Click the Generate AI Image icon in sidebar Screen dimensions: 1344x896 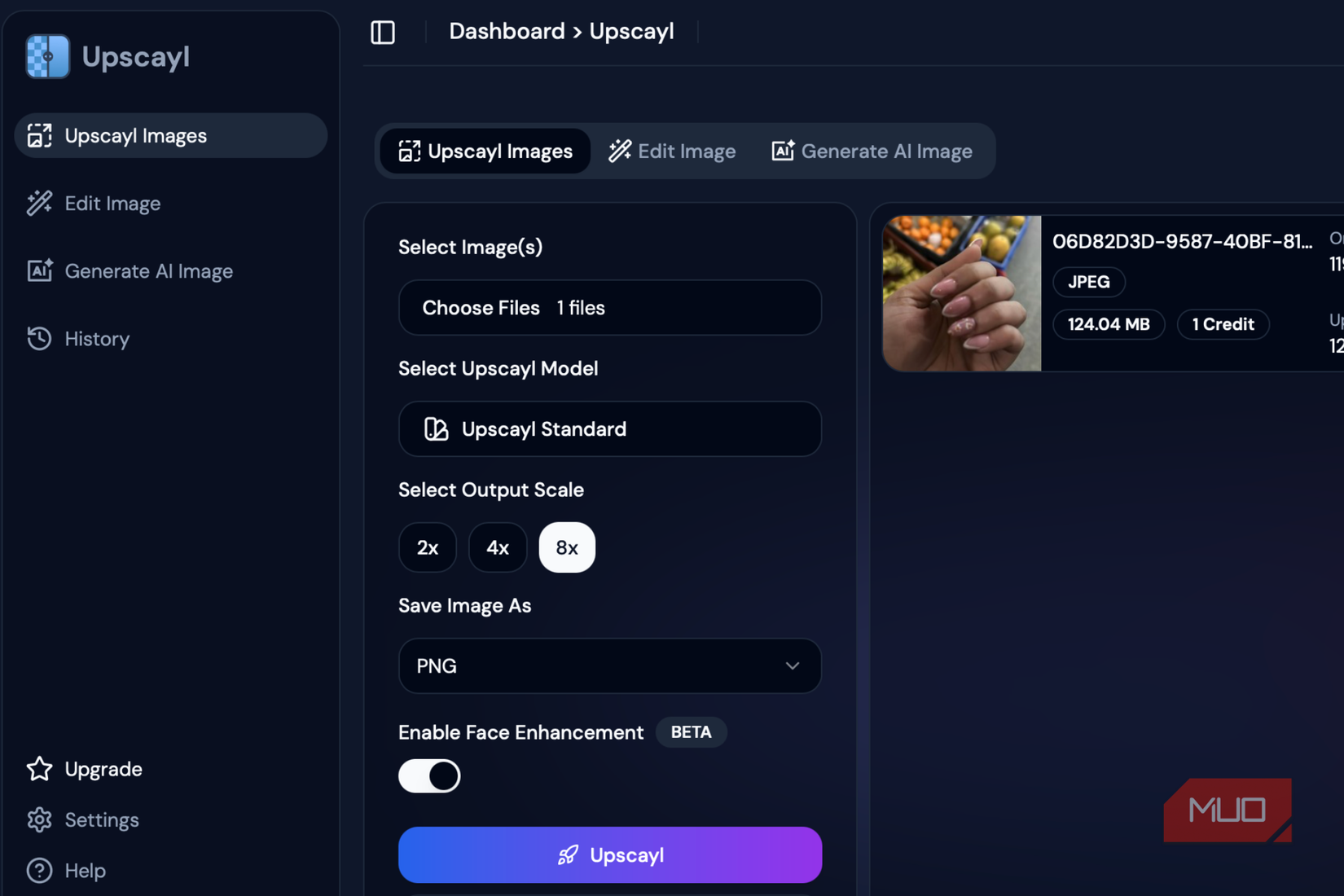pyautogui.click(x=38, y=270)
